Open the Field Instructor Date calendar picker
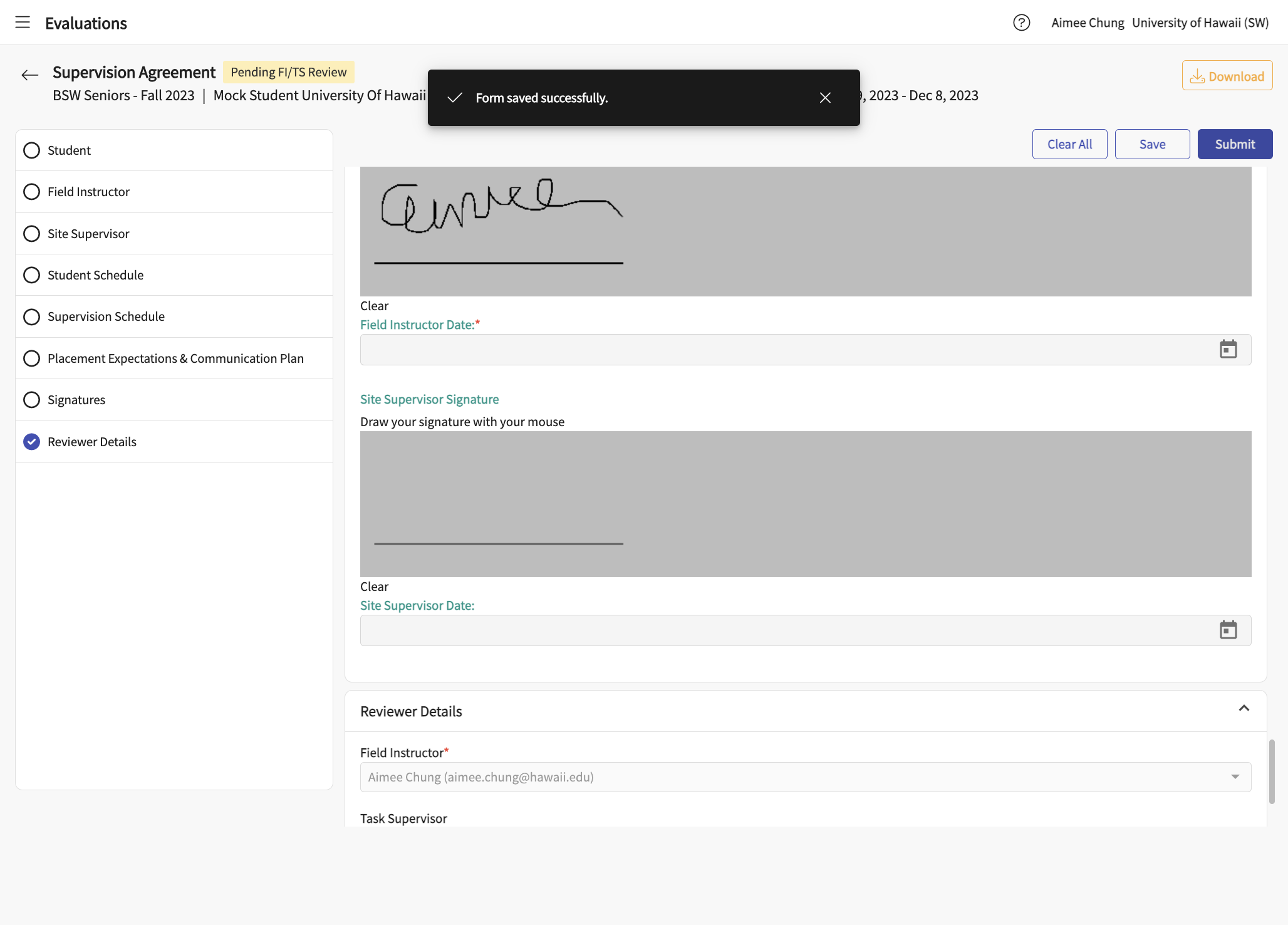This screenshot has width=1288, height=925. point(1228,350)
